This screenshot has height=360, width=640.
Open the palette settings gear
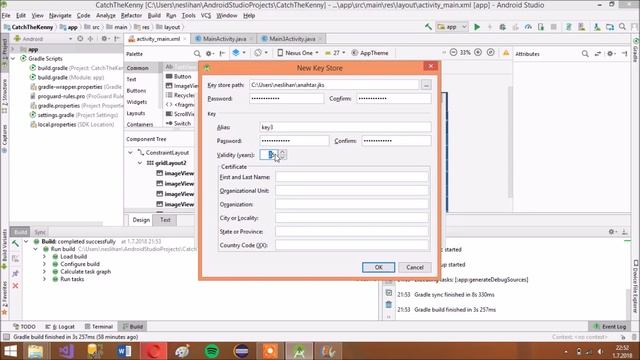[x=209, y=53]
